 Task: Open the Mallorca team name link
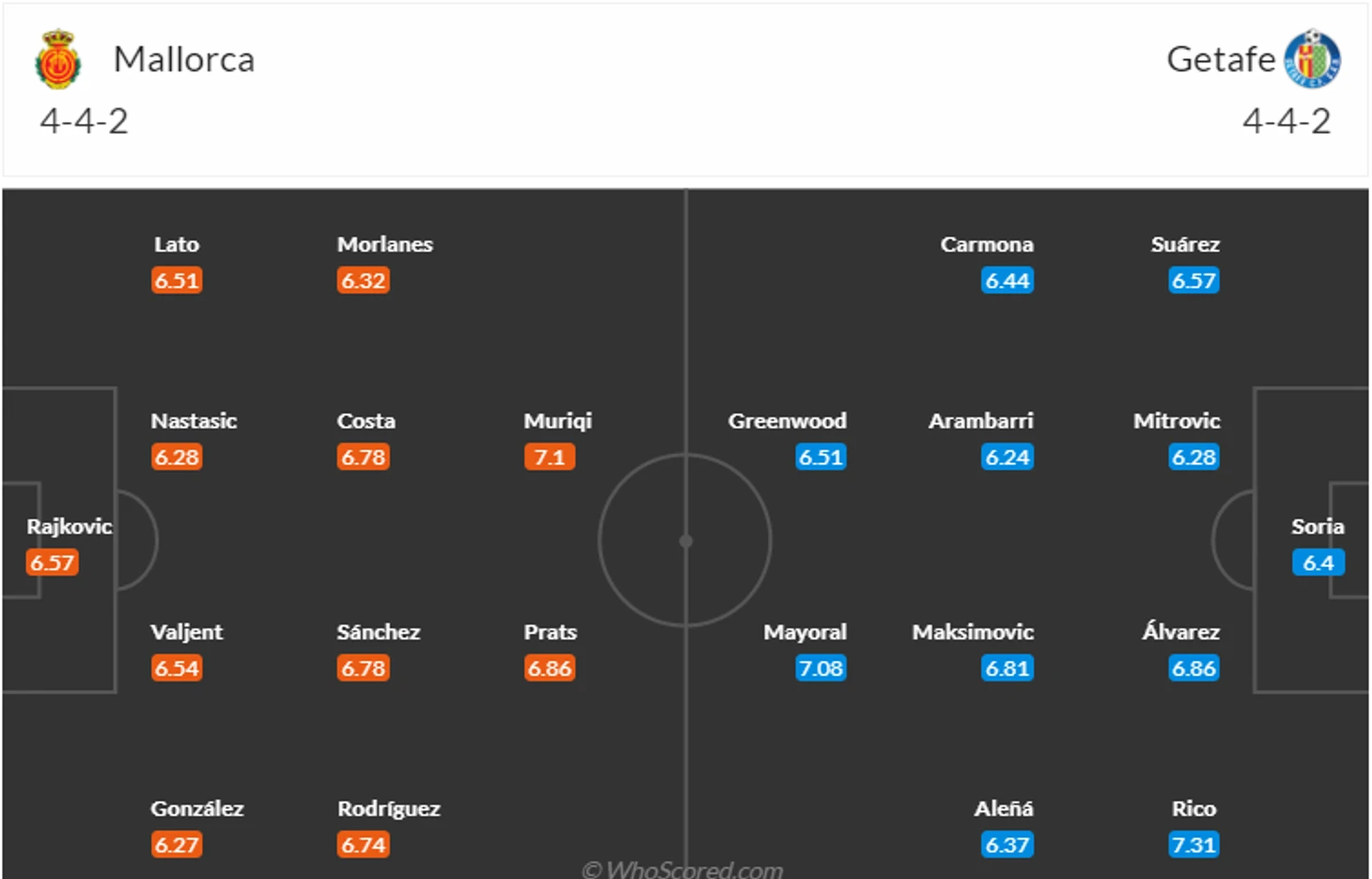click(184, 59)
